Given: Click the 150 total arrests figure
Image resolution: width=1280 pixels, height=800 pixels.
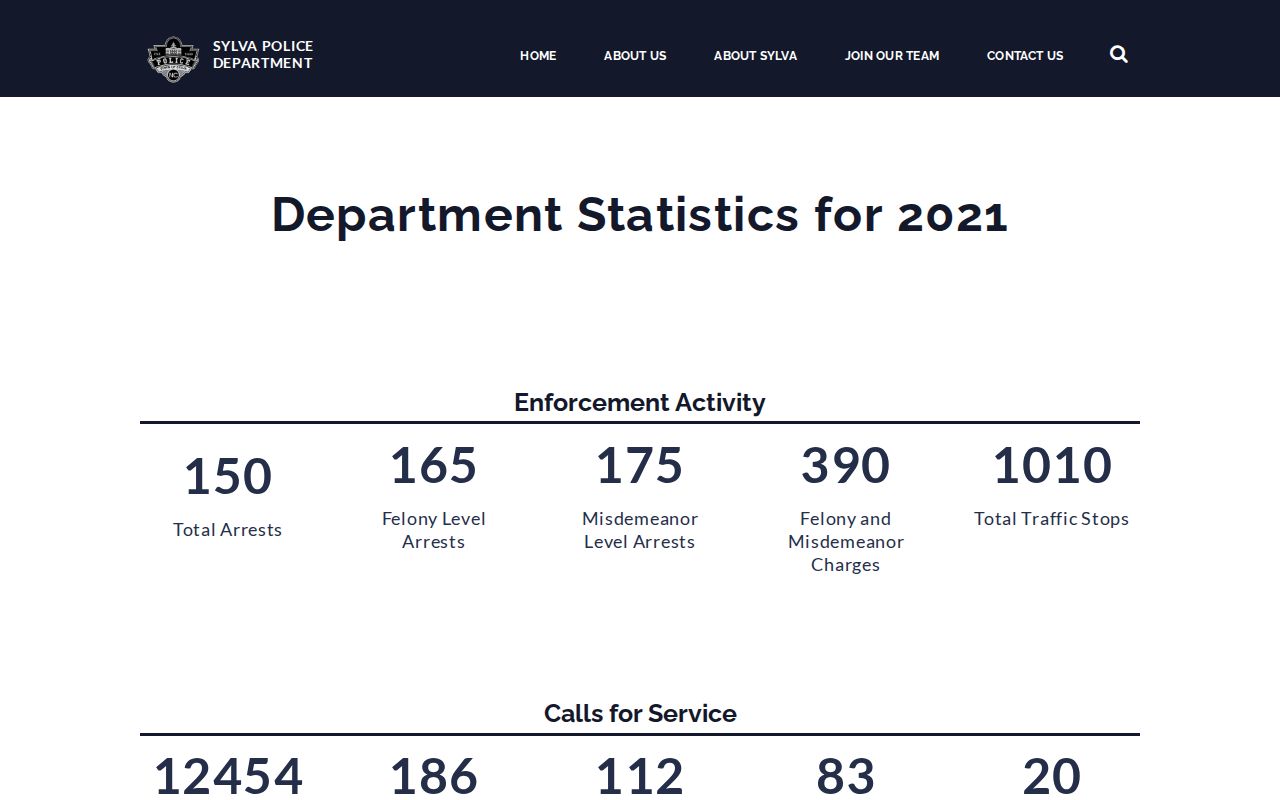Looking at the screenshot, I should point(228,476).
